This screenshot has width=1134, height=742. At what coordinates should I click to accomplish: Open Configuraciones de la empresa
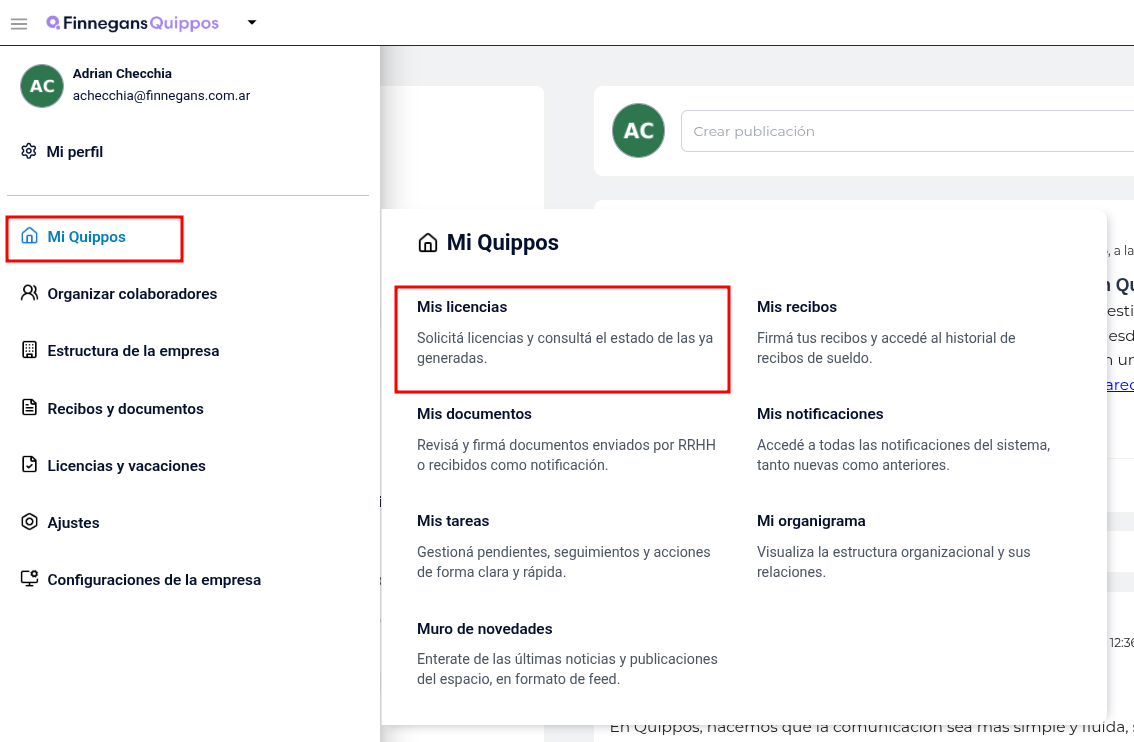154,580
